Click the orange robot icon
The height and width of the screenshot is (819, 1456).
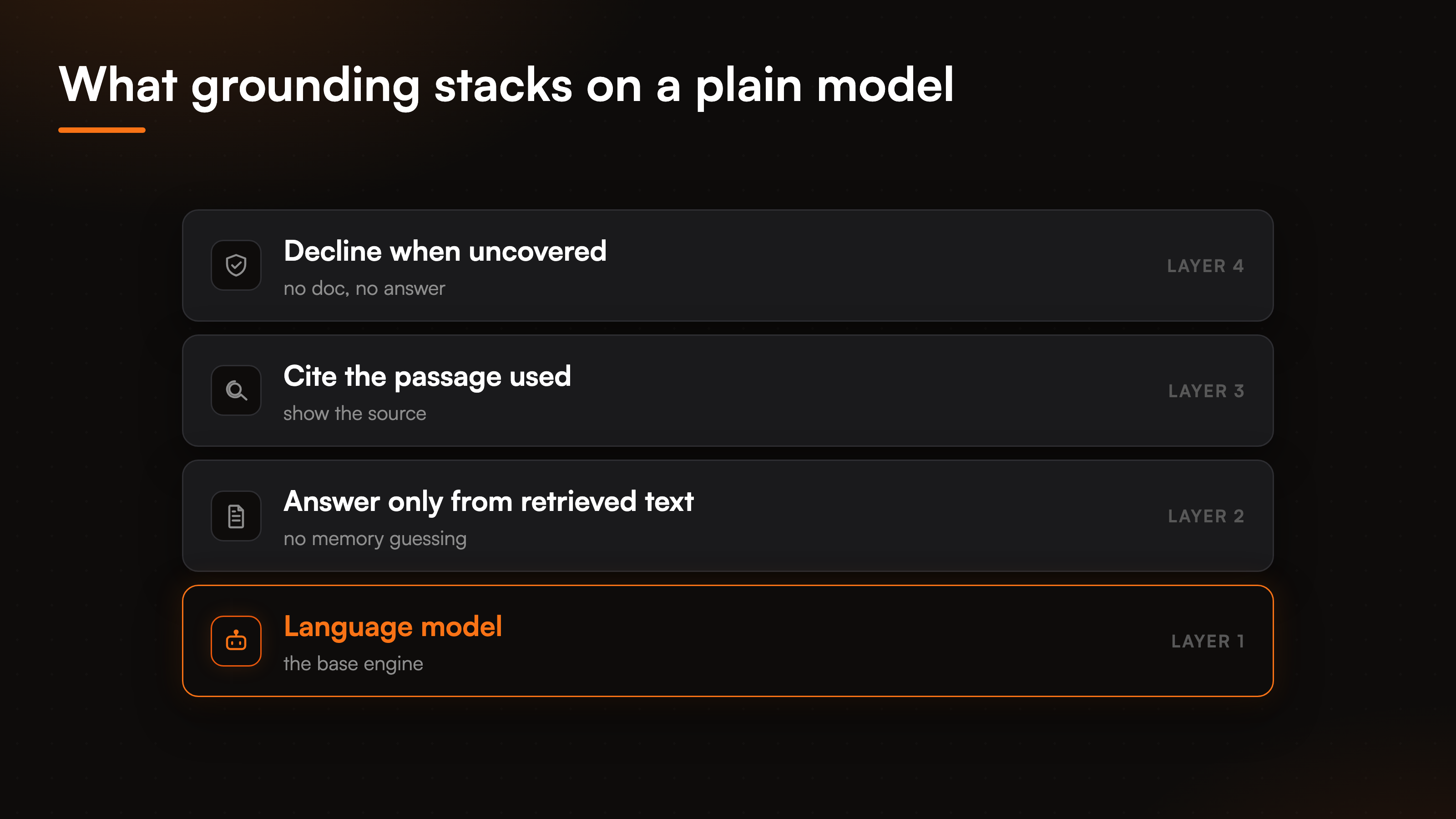tap(236, 641)
